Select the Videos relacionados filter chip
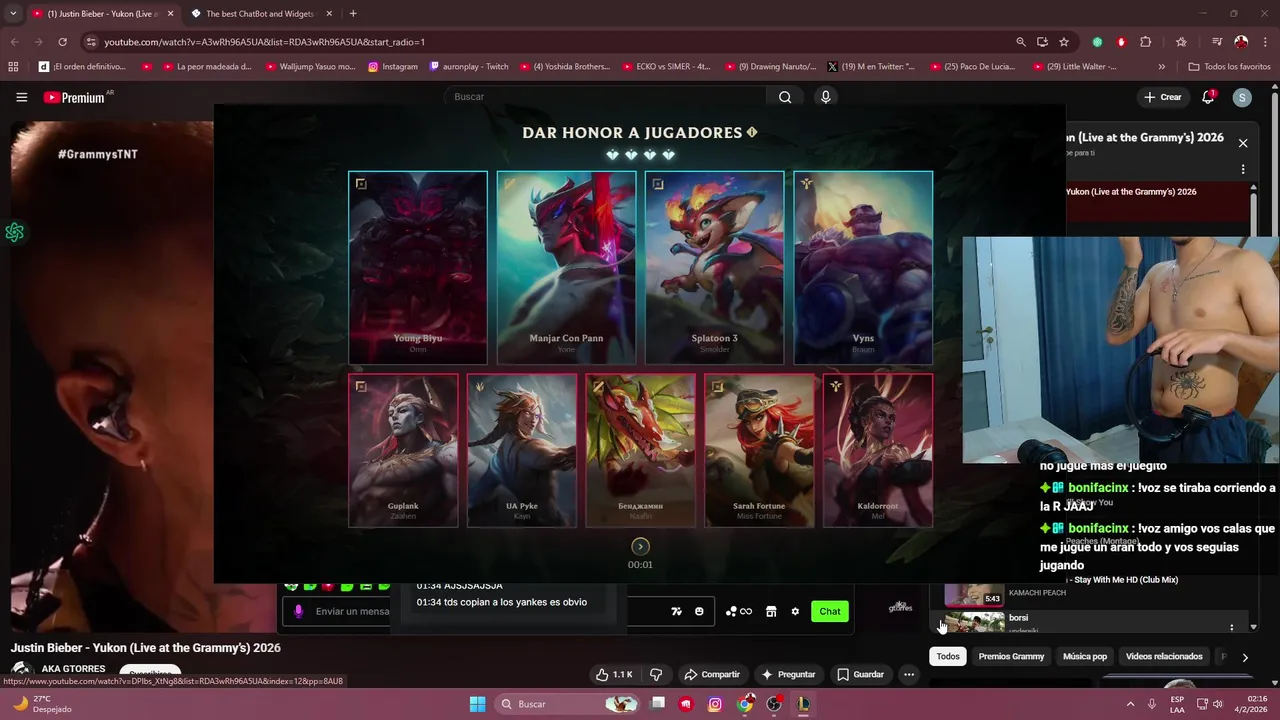This screenshot has width=1280, height=720. click(1164, 656)
